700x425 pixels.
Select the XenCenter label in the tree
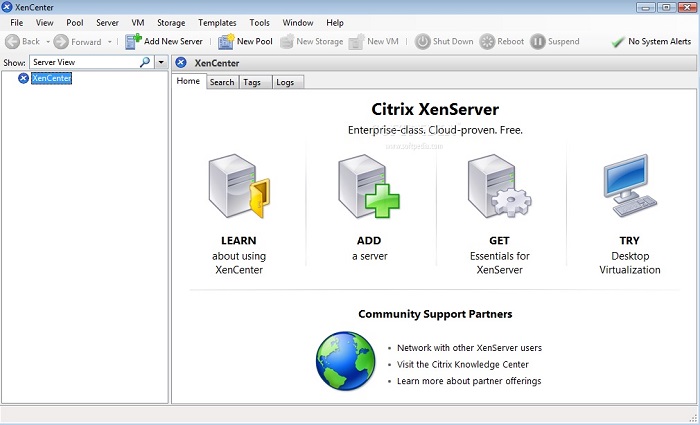click(x=51, y=79)
